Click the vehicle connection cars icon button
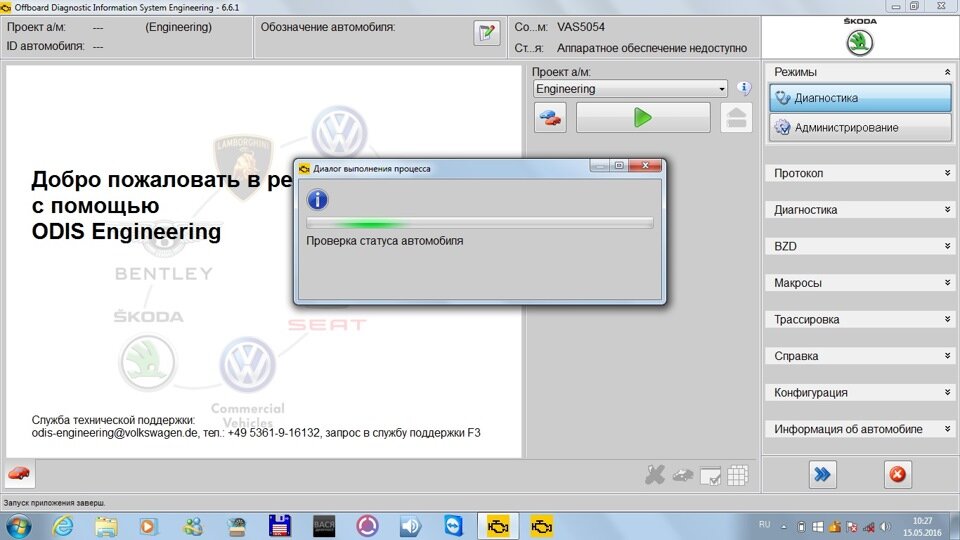The width and height of the screenshot is (960, 540). click(x=550, y=118)
